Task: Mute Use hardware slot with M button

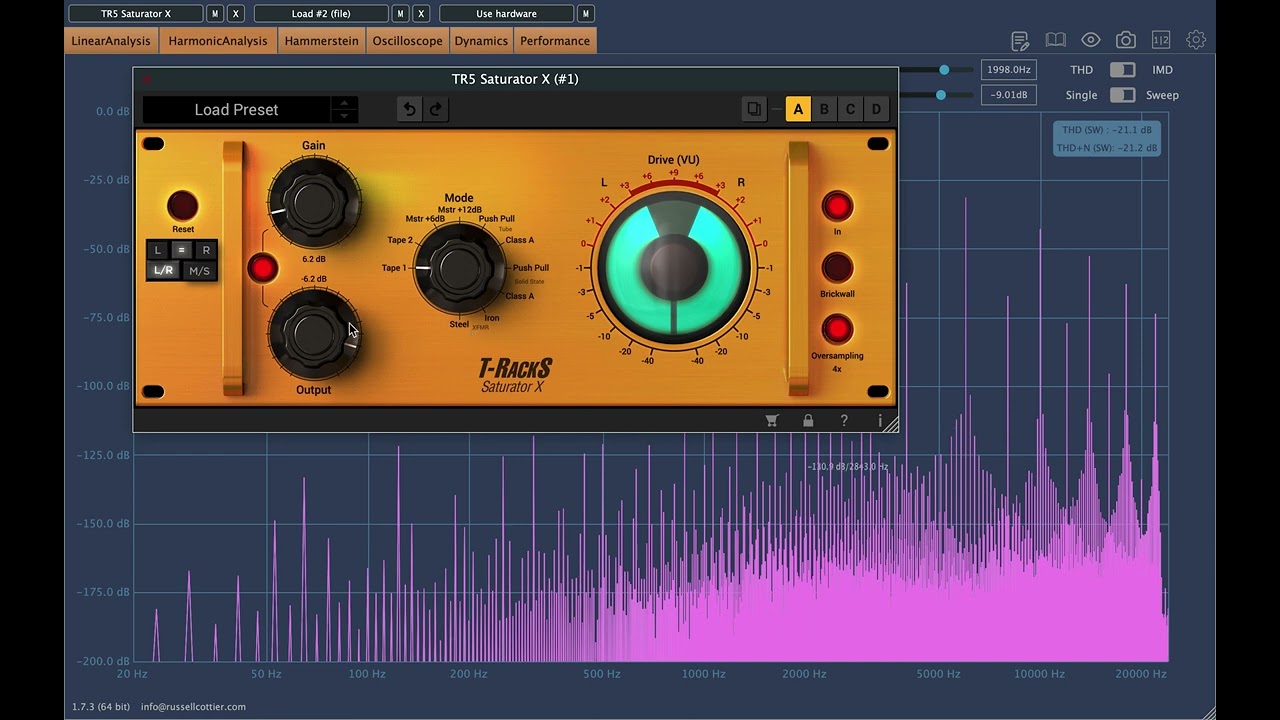Action: tap(586, 14)
